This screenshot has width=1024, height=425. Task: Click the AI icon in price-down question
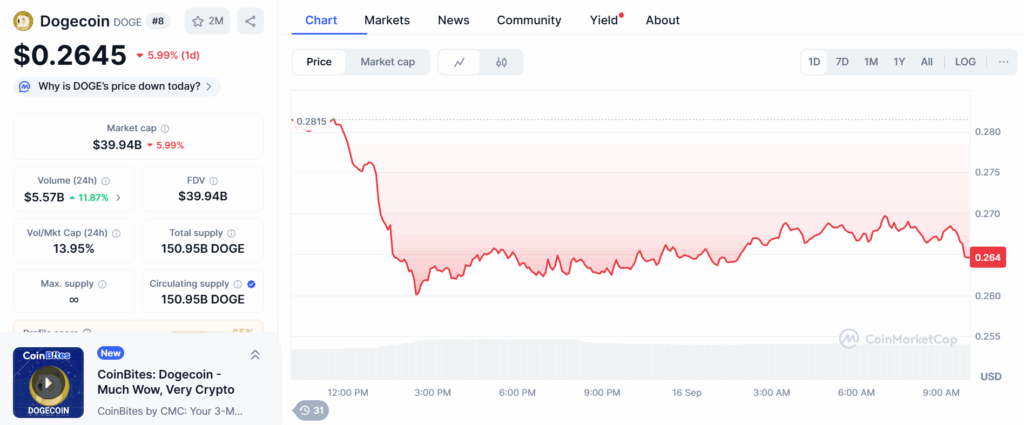(x=25, y=86)
